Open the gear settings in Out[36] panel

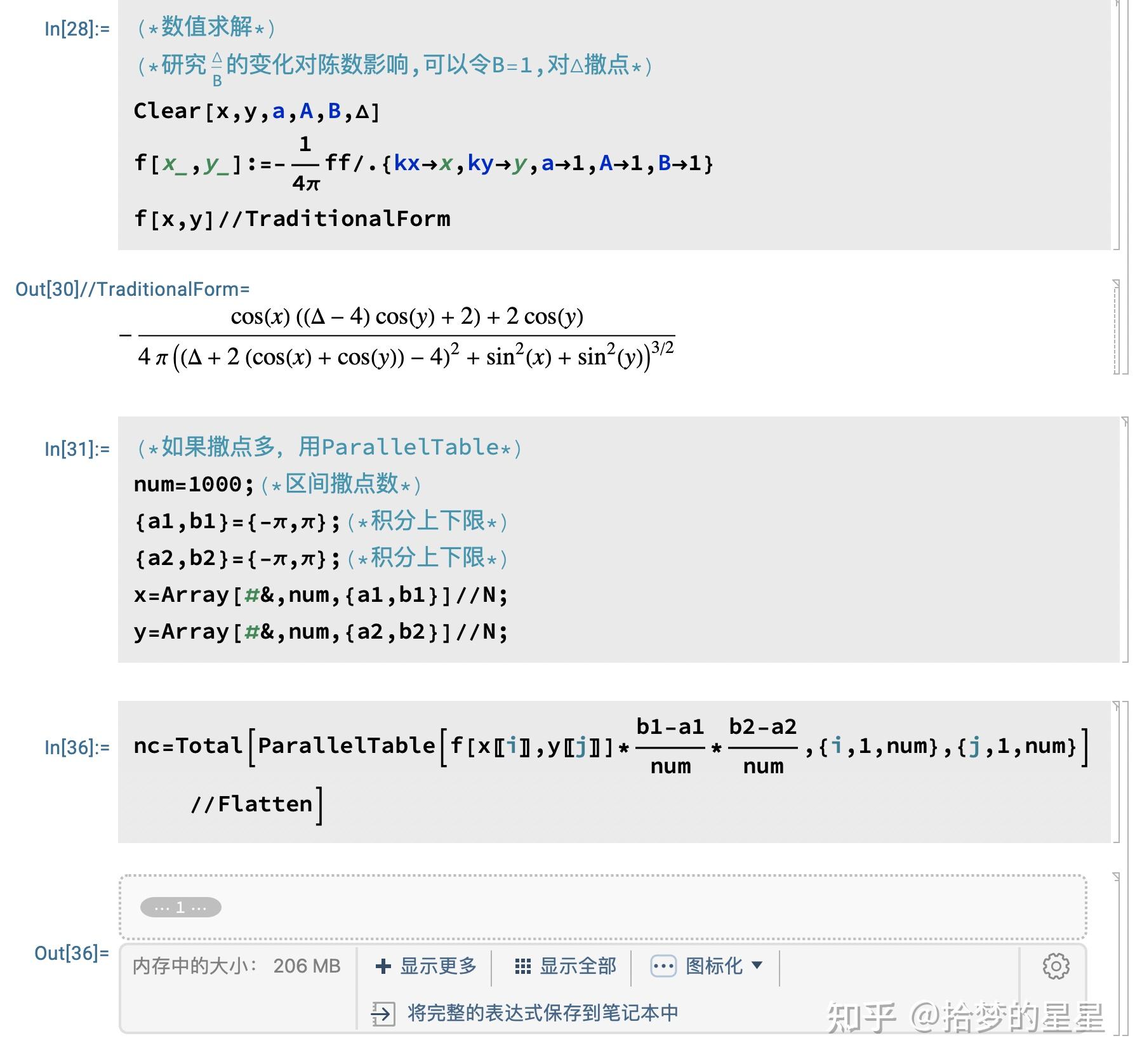(x=1056, y=966)
